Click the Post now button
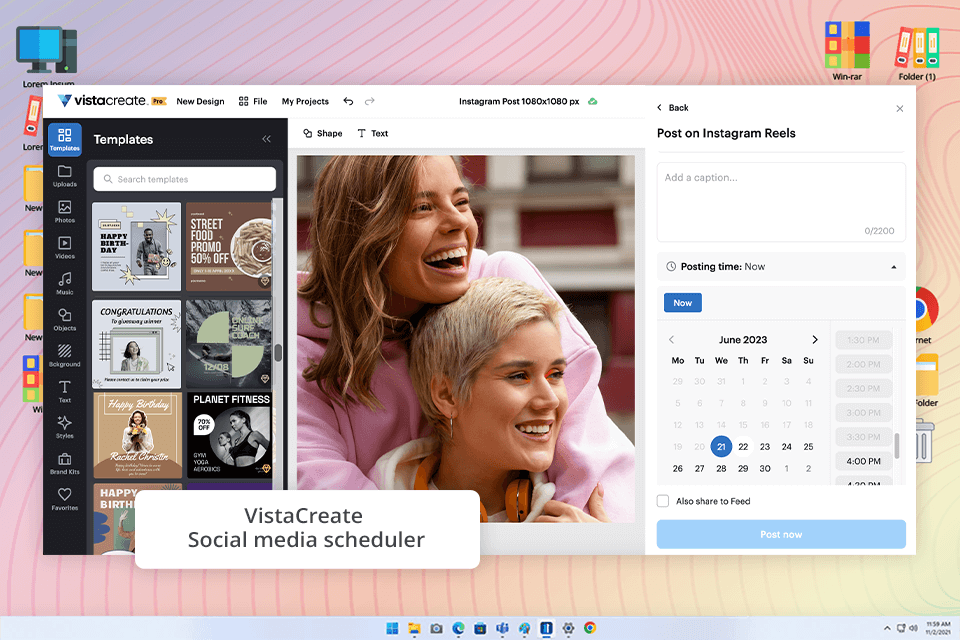This screenshot has height=640, width=960. (781, 534)
